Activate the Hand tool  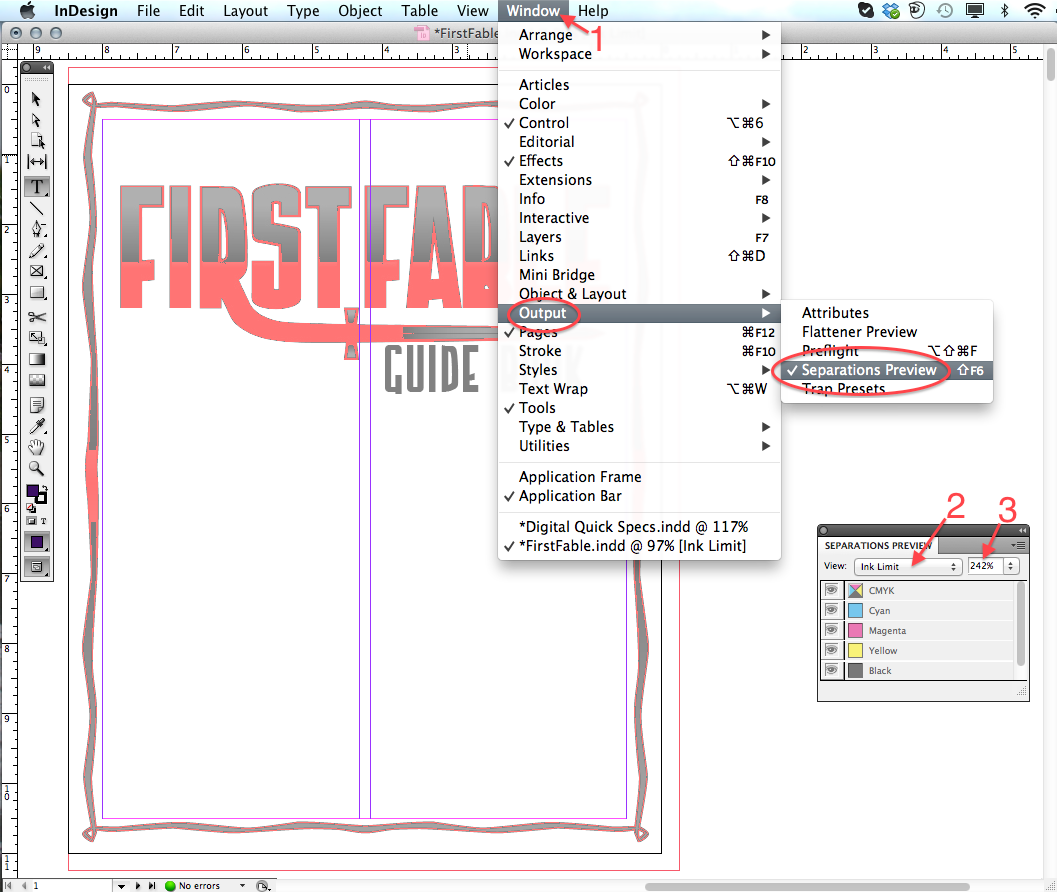(x=37, y=447)
